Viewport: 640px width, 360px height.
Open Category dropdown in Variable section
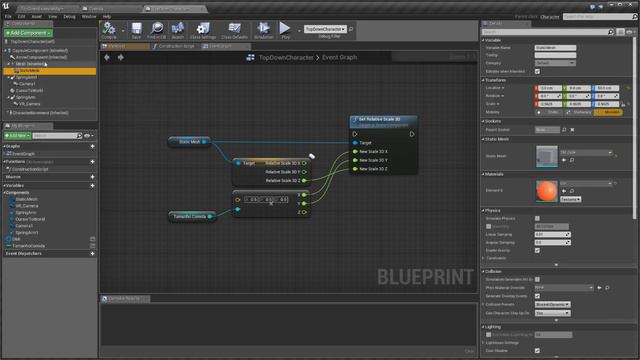[x=555, y=63]
